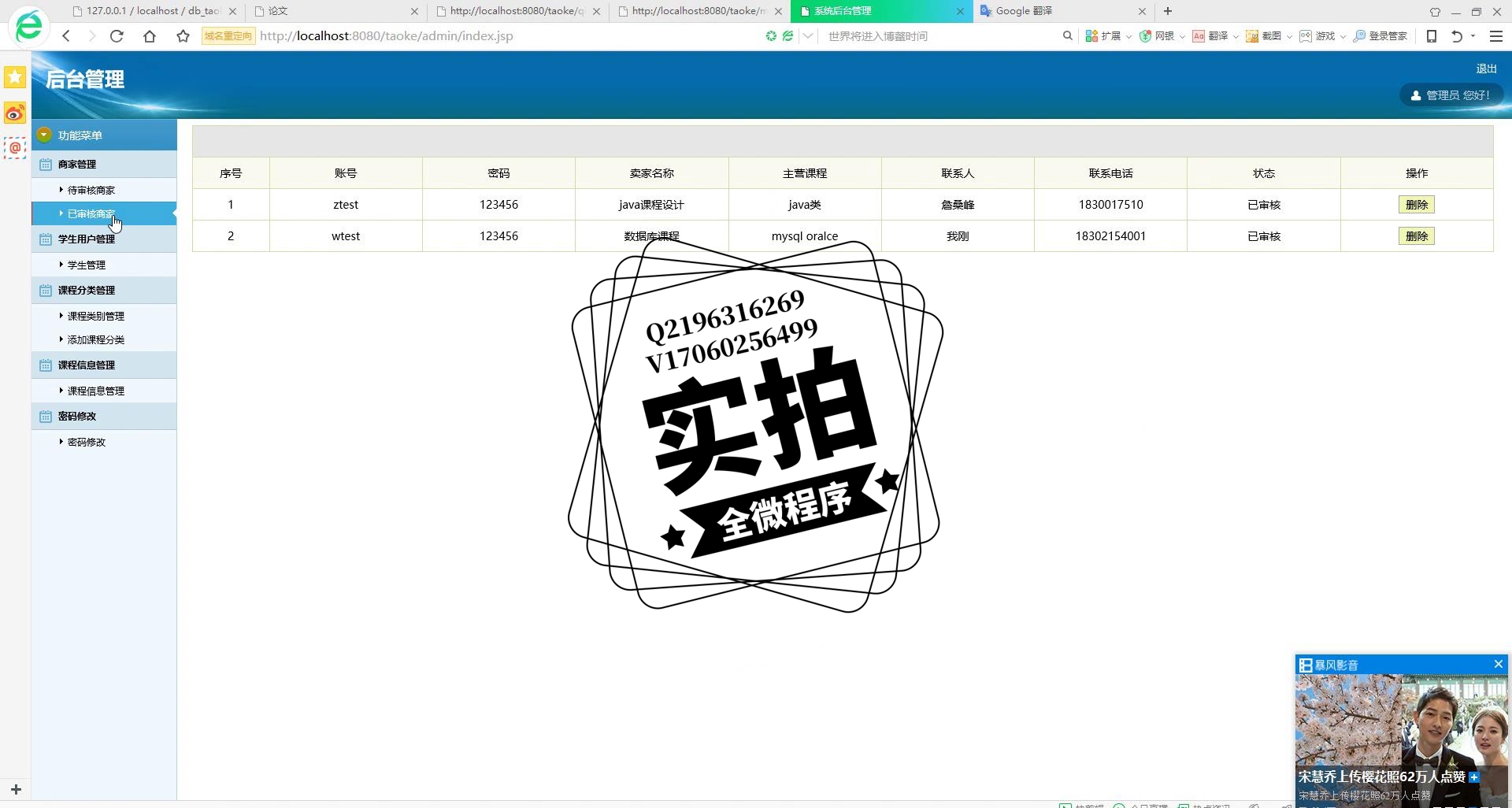Click the plus icon at sidebar bottom

[16, 789]
